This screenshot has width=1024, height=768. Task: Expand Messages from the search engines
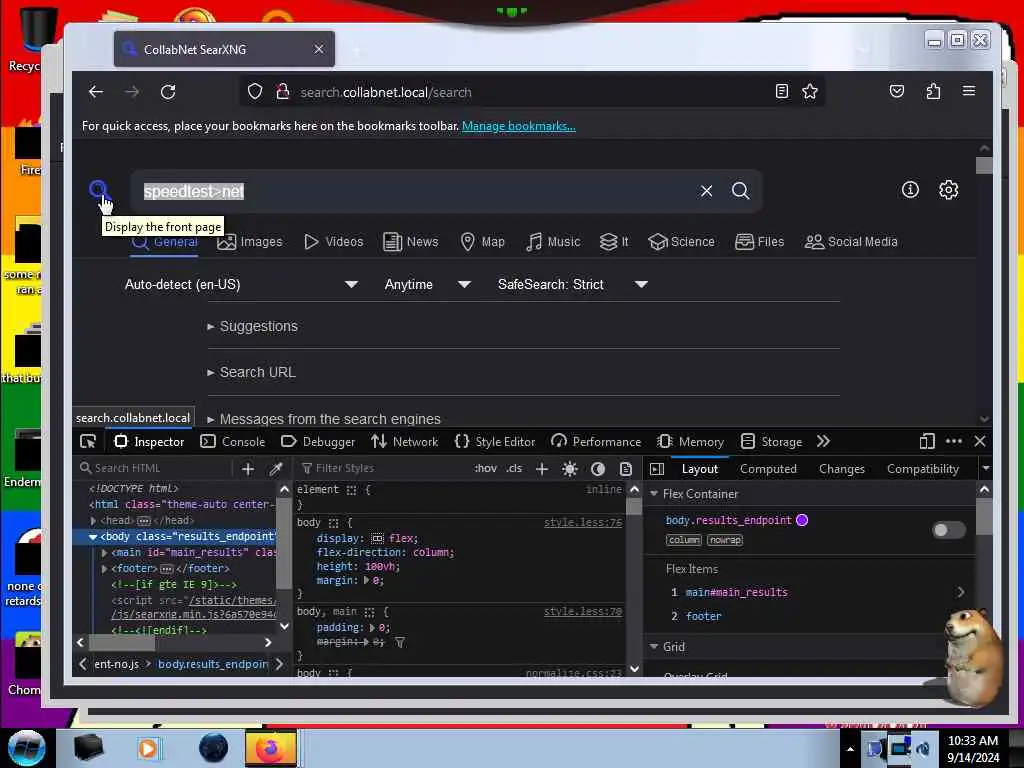coord(324,419)
